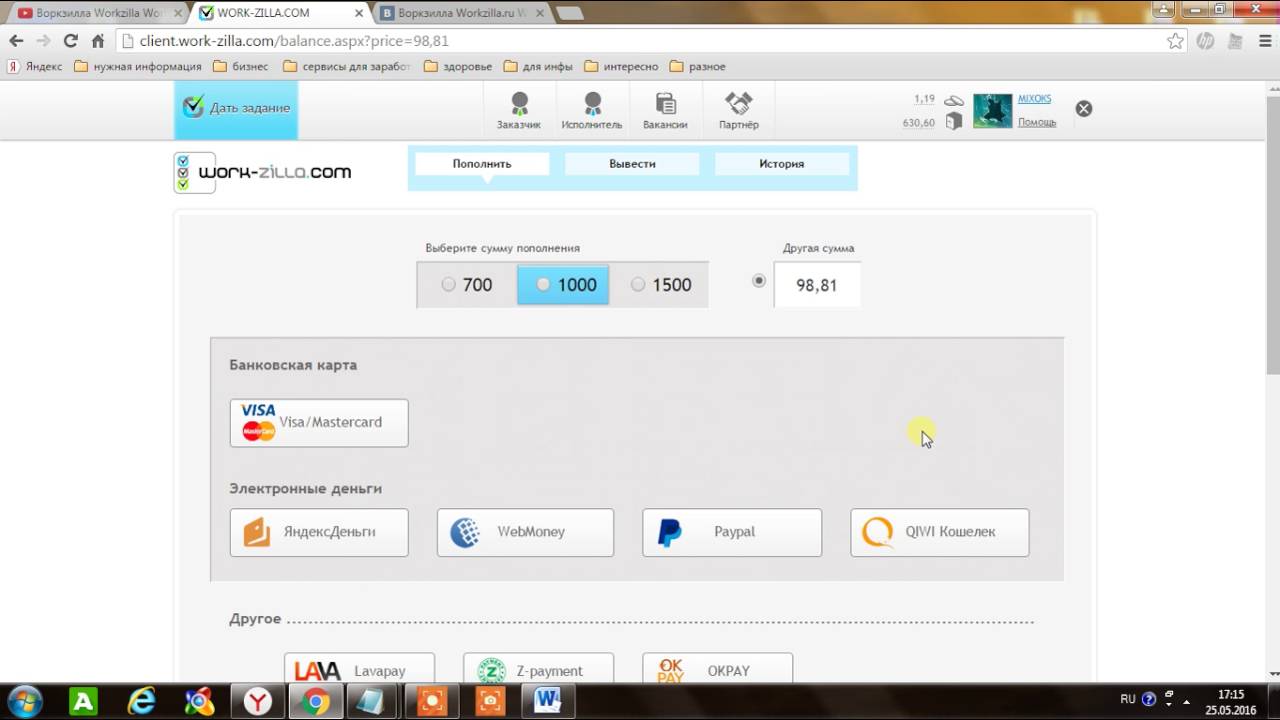Select the WORK-ZILLA.COM browser tab
The height and width of the screenshot is (720, 1280).
[x=278, y=13]
